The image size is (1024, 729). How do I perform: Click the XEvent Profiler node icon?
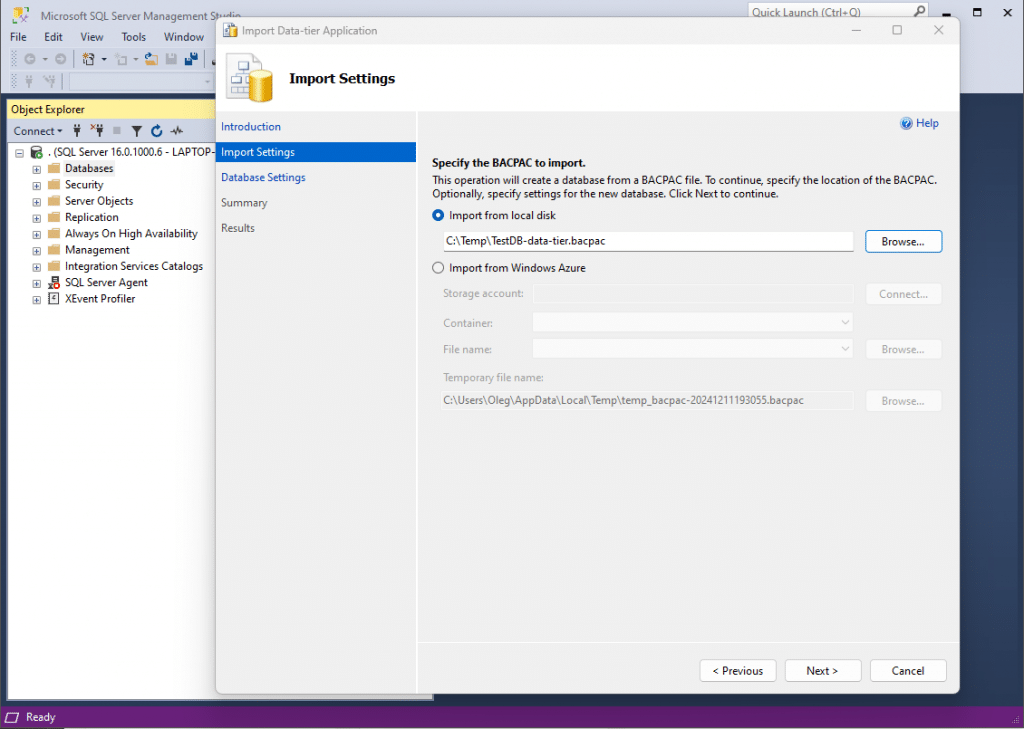point(54,299)
